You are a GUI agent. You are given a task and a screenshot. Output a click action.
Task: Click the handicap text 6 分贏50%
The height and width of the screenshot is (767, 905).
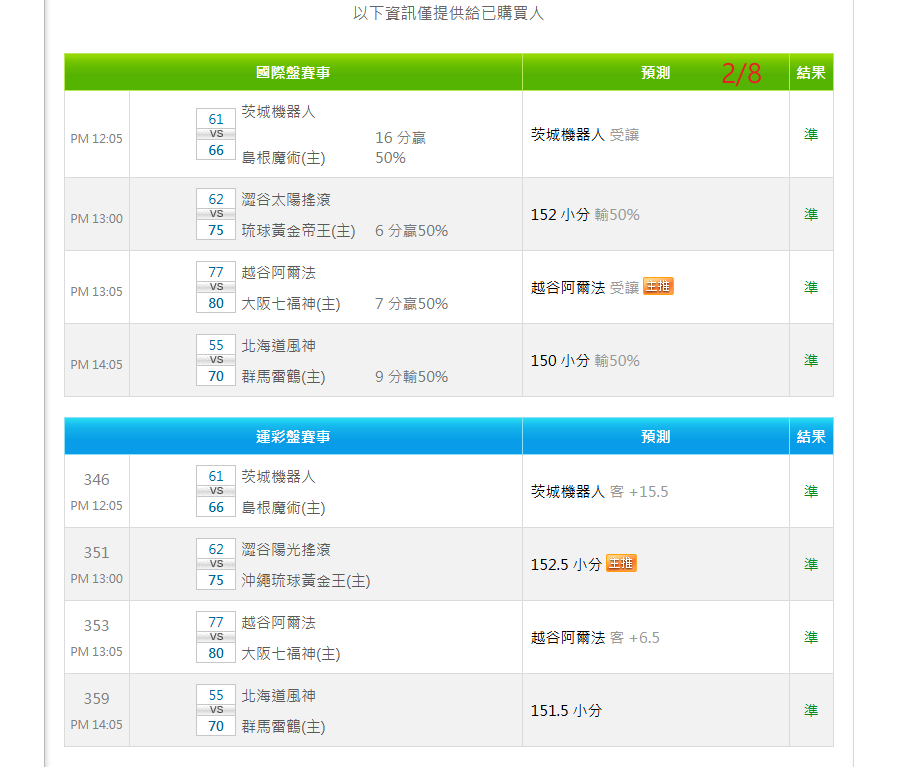point(411,231)
